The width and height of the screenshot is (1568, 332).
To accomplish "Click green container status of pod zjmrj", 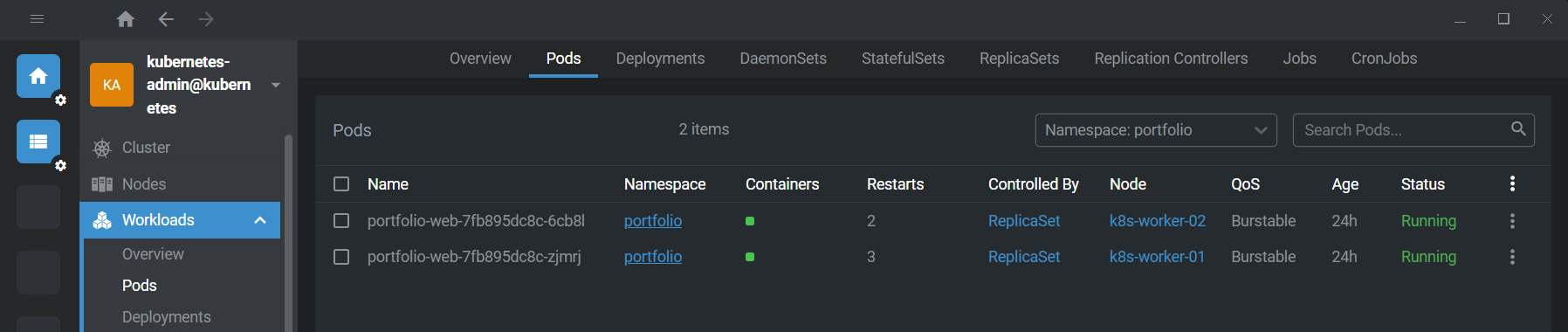I will [750, 257].
